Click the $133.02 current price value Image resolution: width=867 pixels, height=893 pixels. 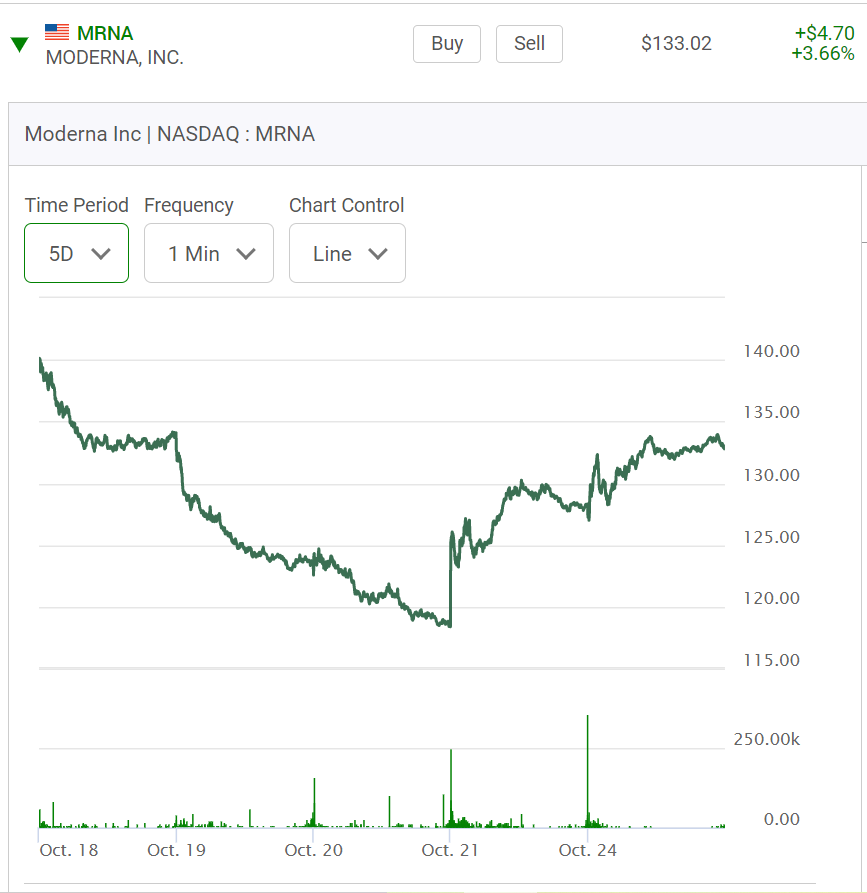tap(676, 43)
